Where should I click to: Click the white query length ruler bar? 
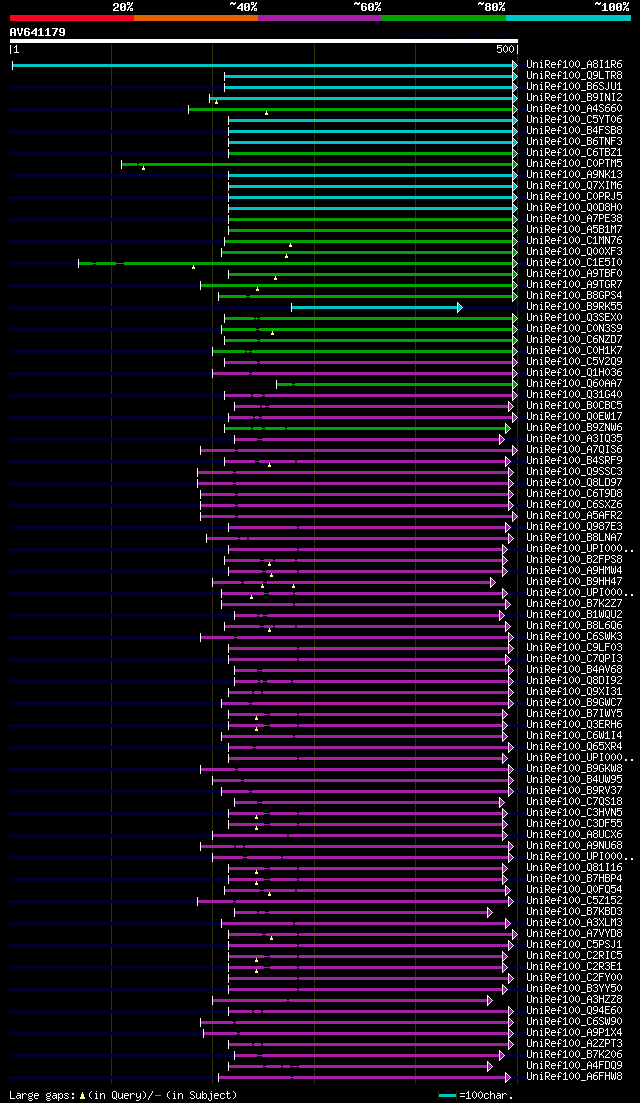coord(264,41)
